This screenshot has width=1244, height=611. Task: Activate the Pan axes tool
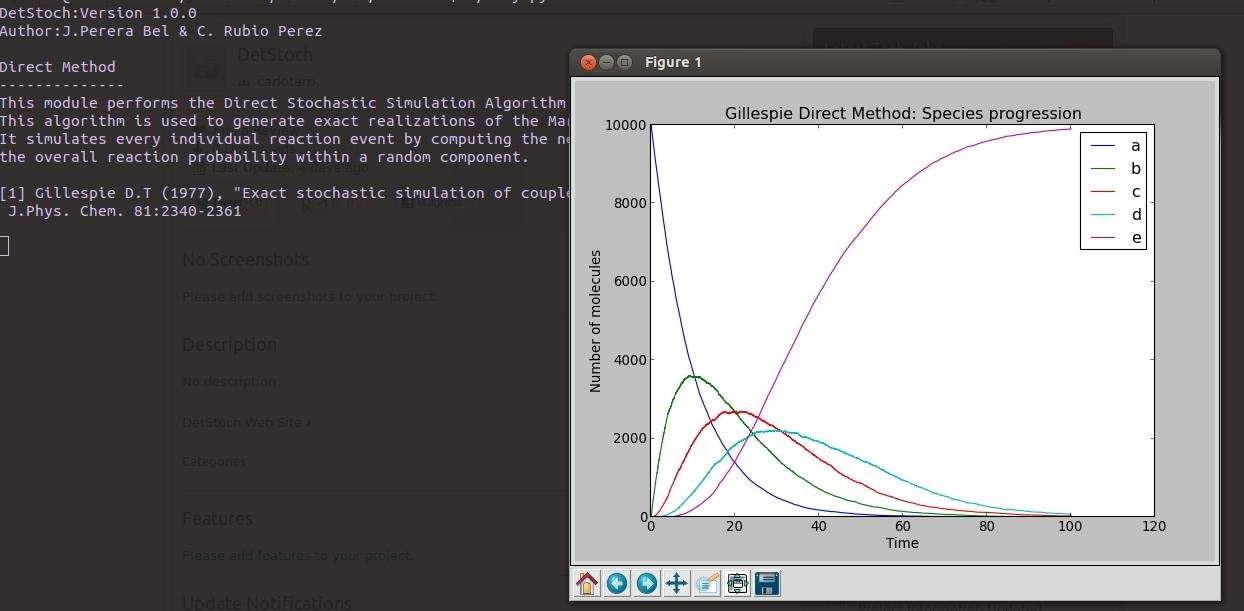677,583
